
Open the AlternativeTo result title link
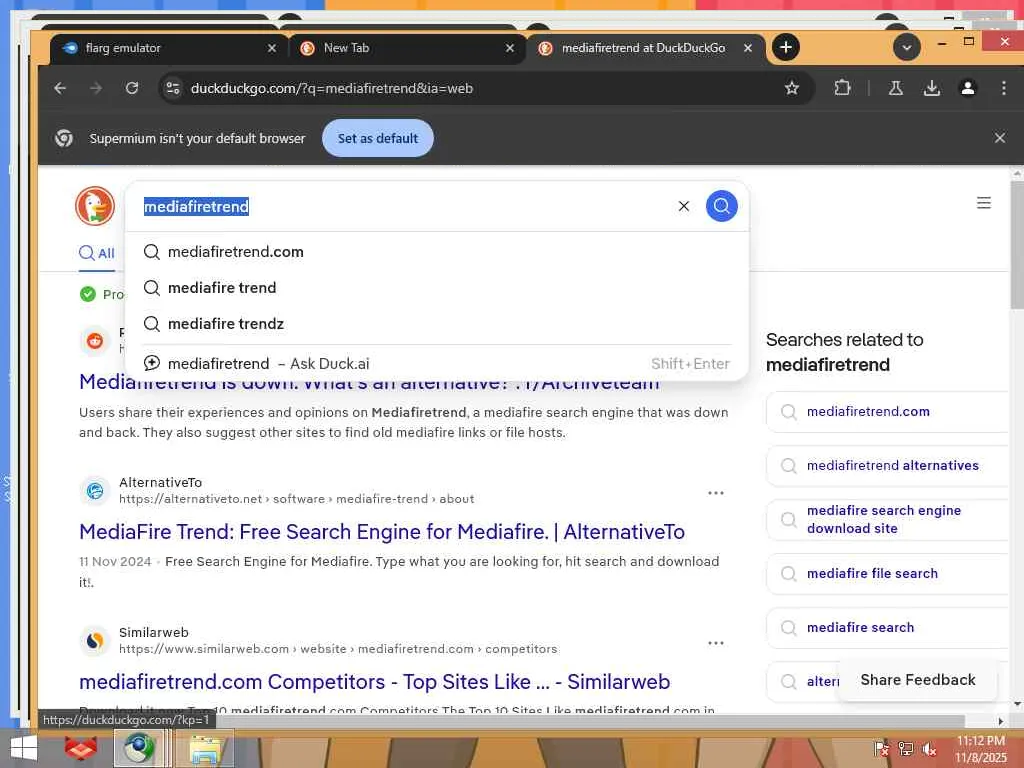tap(381, 532)
